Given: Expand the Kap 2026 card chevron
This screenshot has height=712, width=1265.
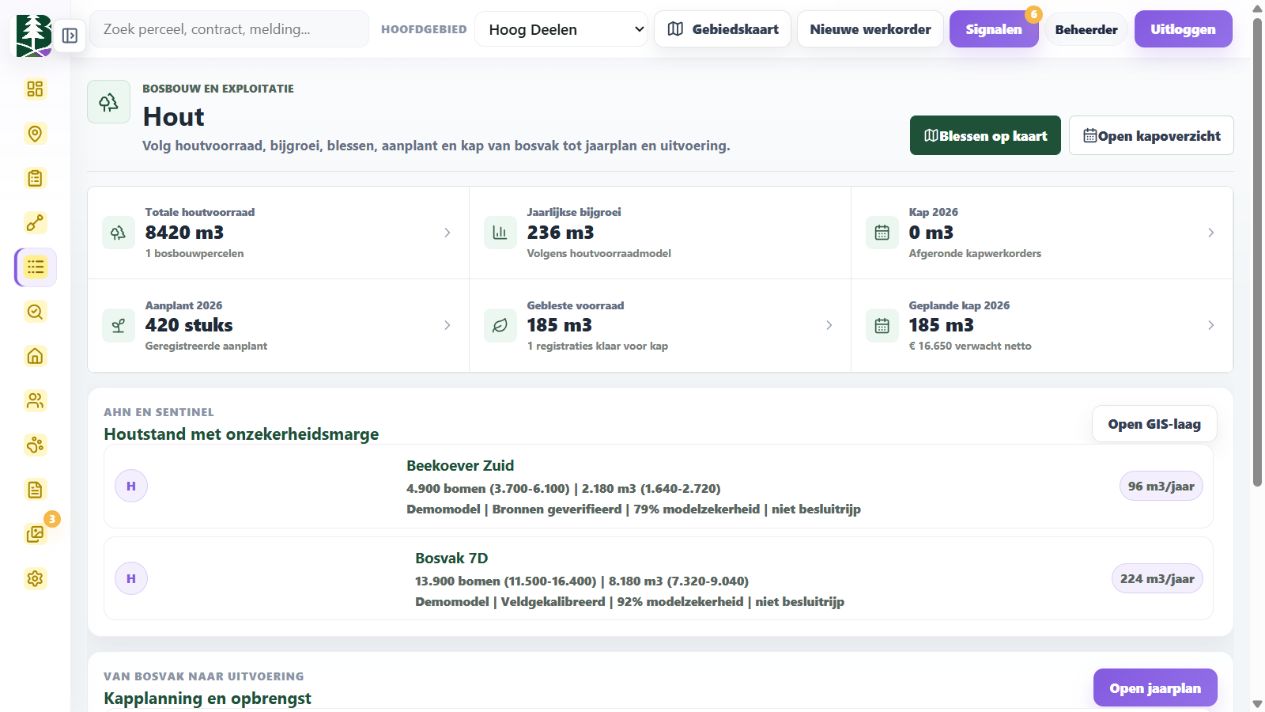Looking at the screenshot, I should pos(1211,233).
